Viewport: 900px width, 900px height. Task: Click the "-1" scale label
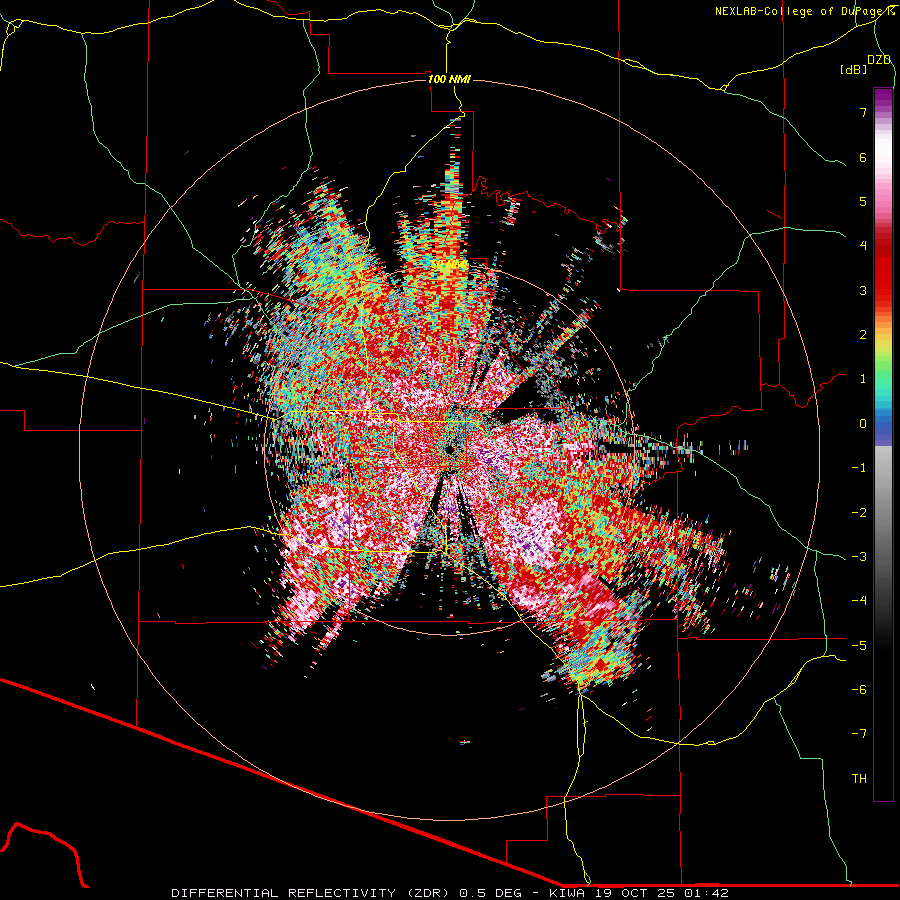[859, 468]
